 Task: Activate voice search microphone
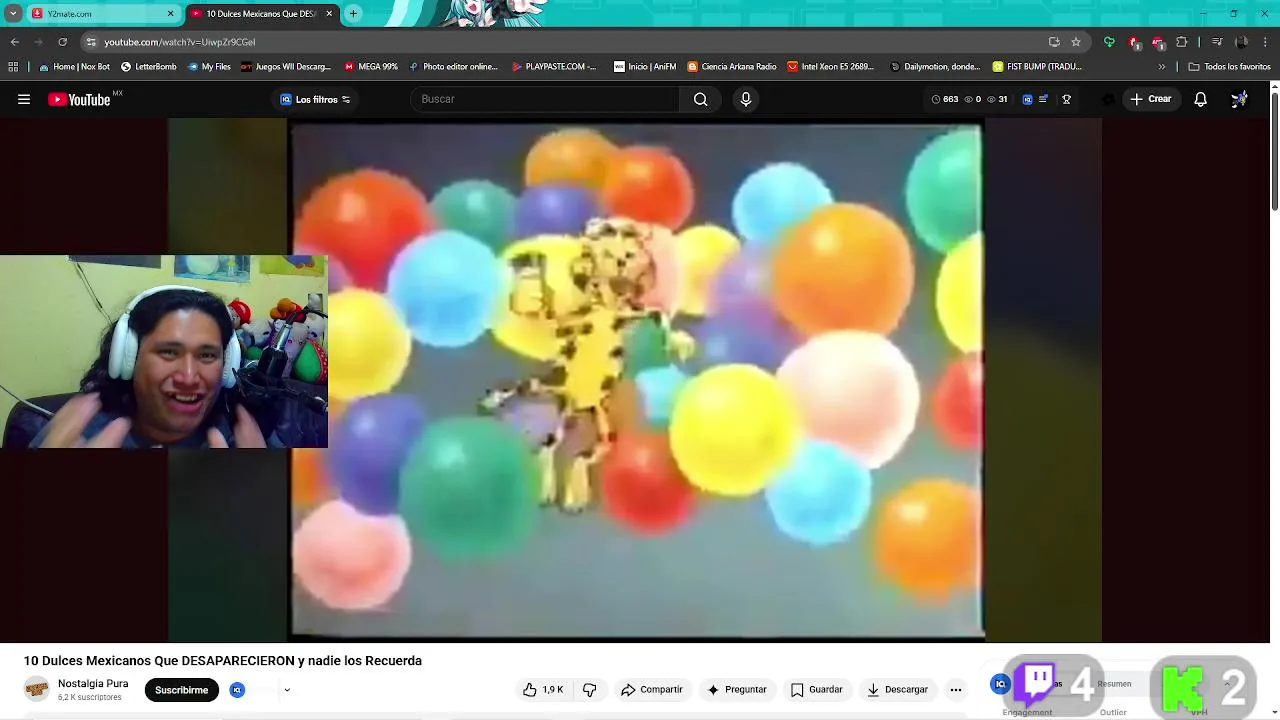745,99
